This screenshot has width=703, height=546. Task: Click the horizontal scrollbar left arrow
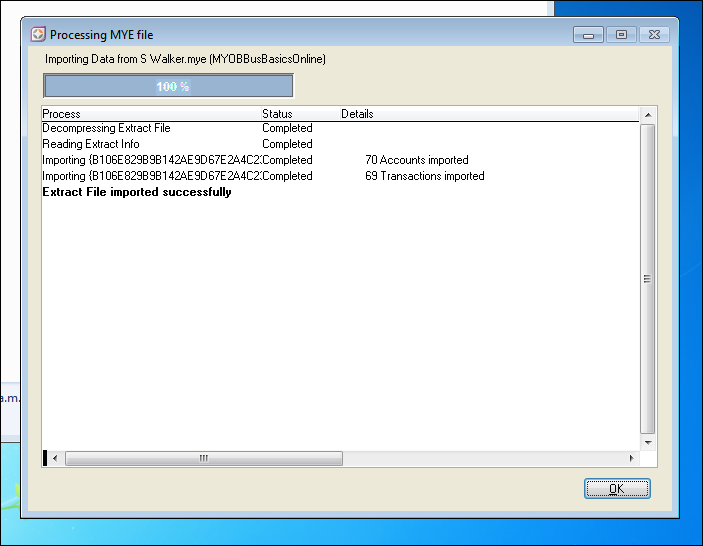click(x=54, y=458)
